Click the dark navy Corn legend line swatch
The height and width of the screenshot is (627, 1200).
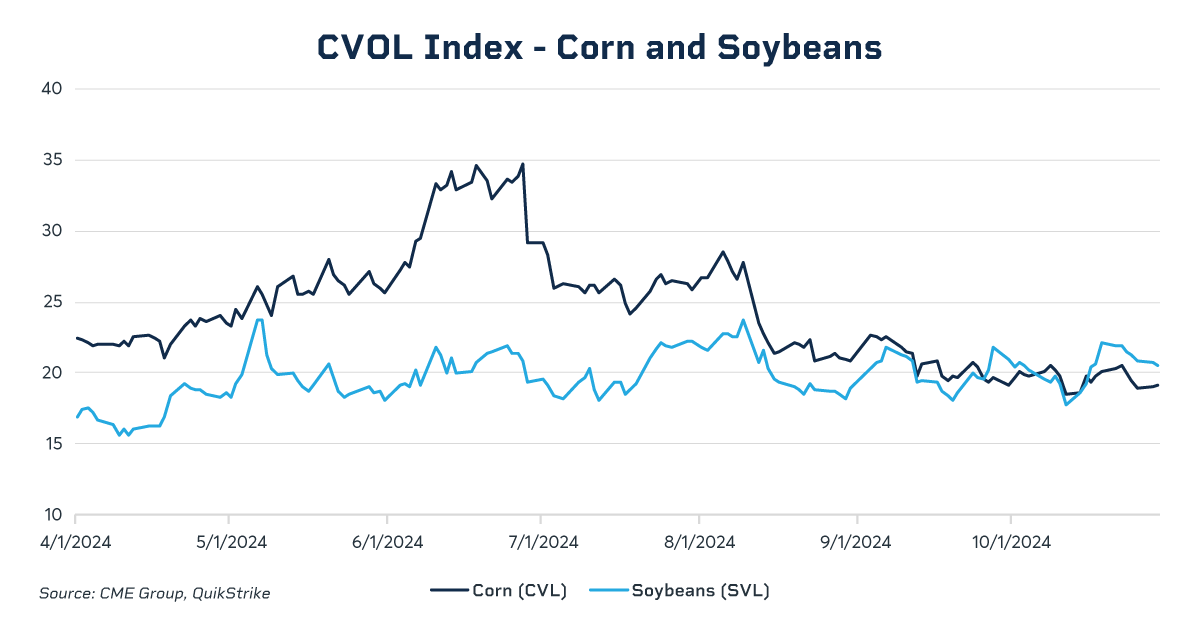tap(449, 591)
